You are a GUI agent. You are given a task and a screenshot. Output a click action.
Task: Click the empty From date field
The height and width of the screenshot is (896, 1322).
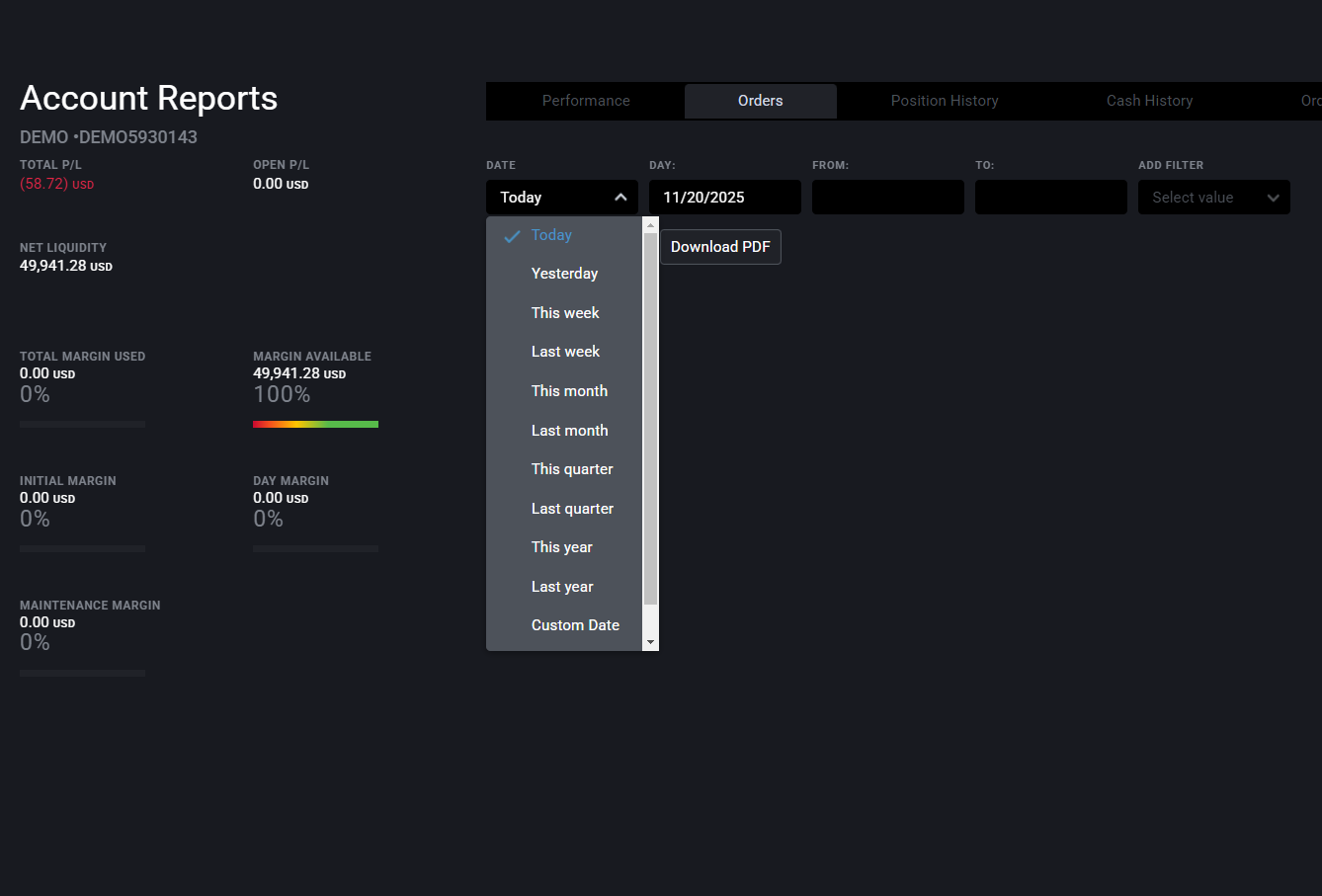[887, 198]
